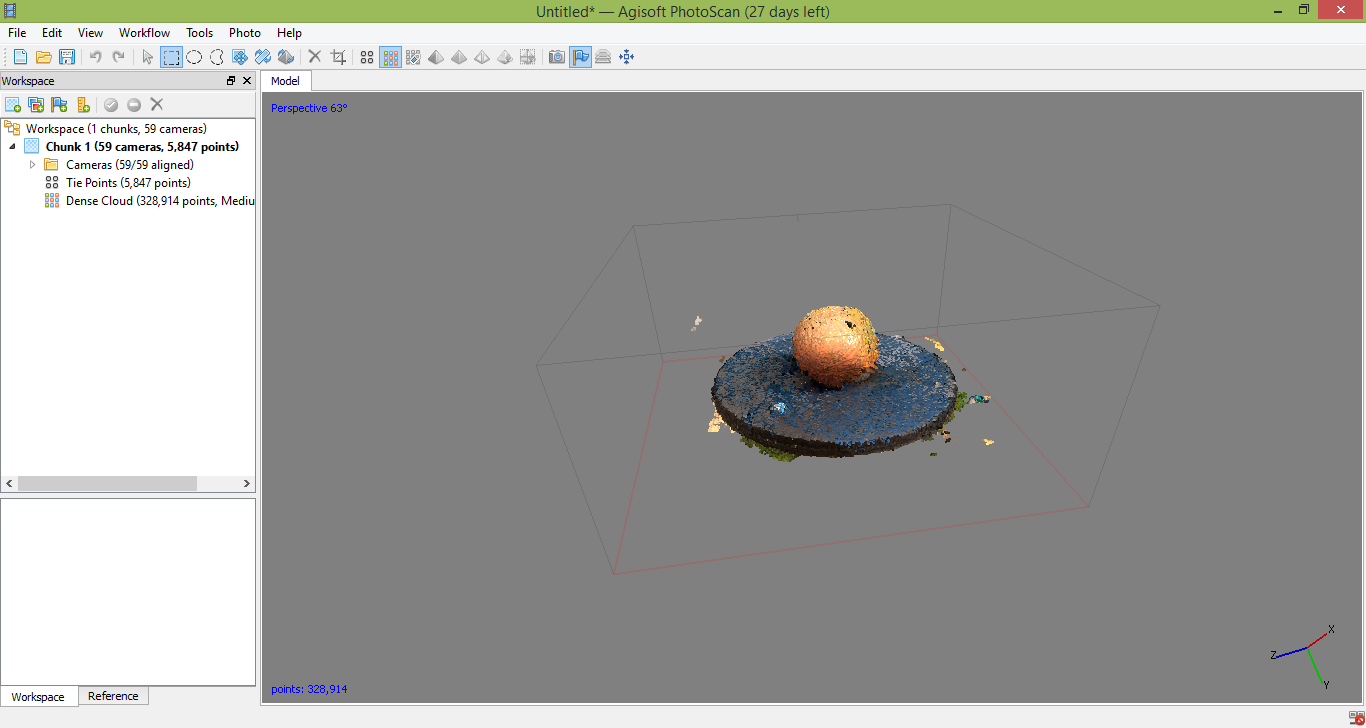The width and height of the screenshot is (1366, 728).
Task: Click the Workspace scrollbar left arrow
Action: pyautogui.click(x=8, y=483)
